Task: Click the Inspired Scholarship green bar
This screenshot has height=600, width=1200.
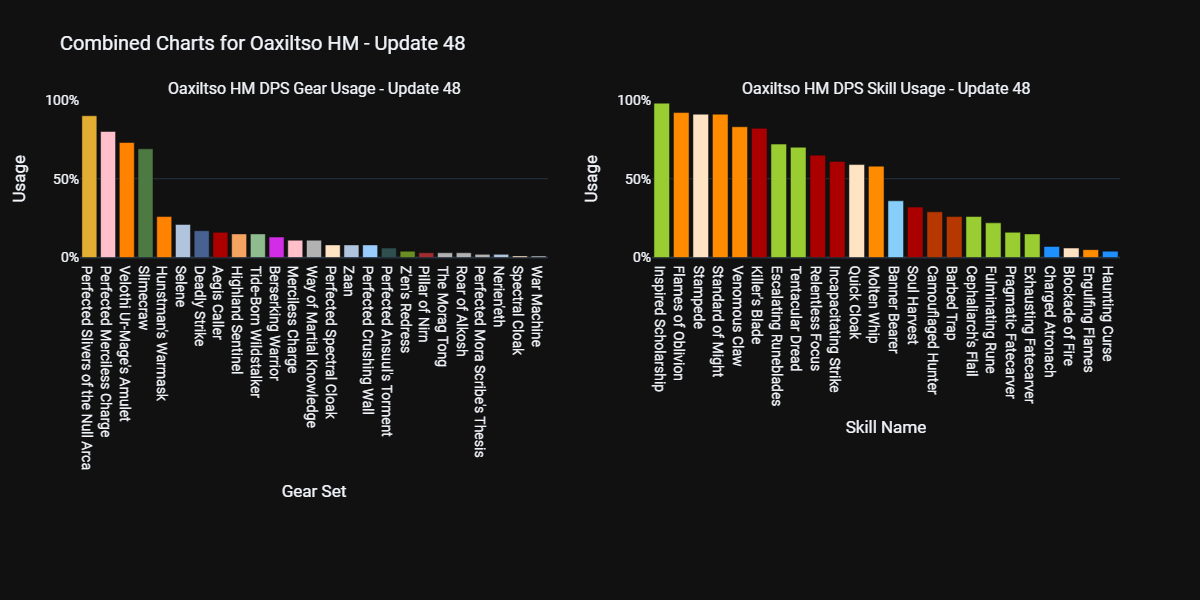Action: [661, 180]
